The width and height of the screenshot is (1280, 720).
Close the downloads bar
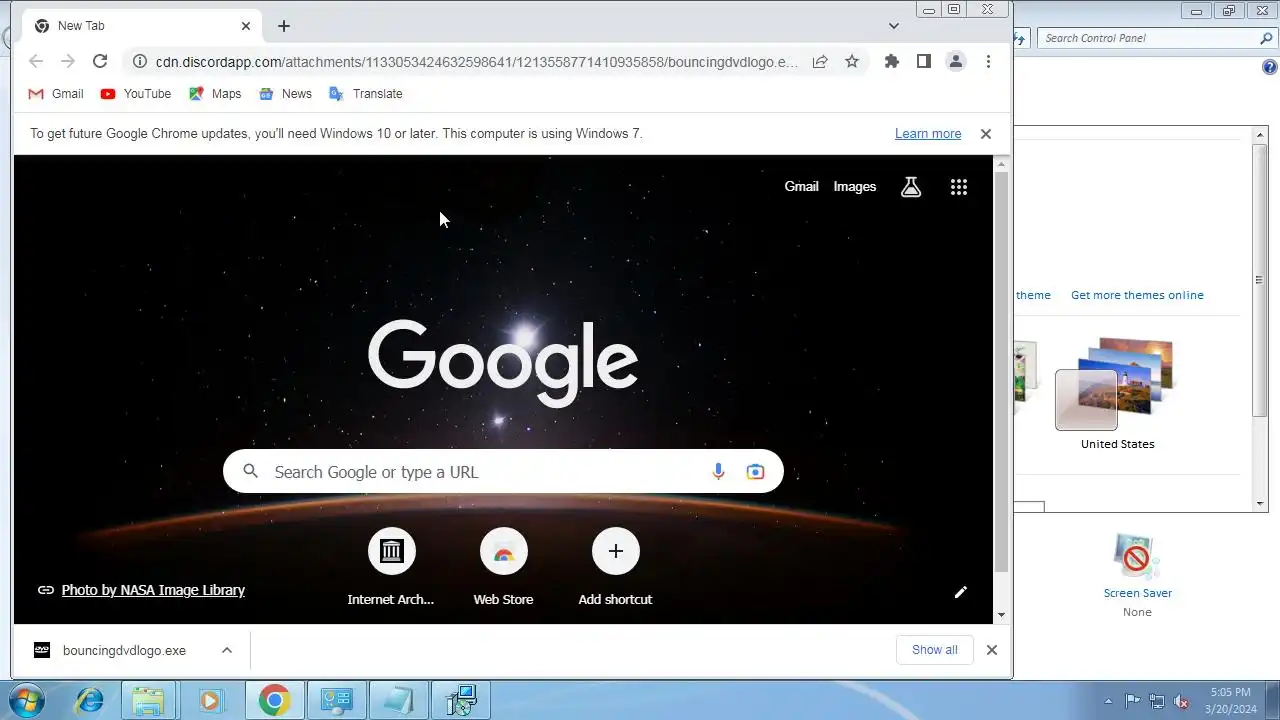pyautogui.click(x=992, y=650)
